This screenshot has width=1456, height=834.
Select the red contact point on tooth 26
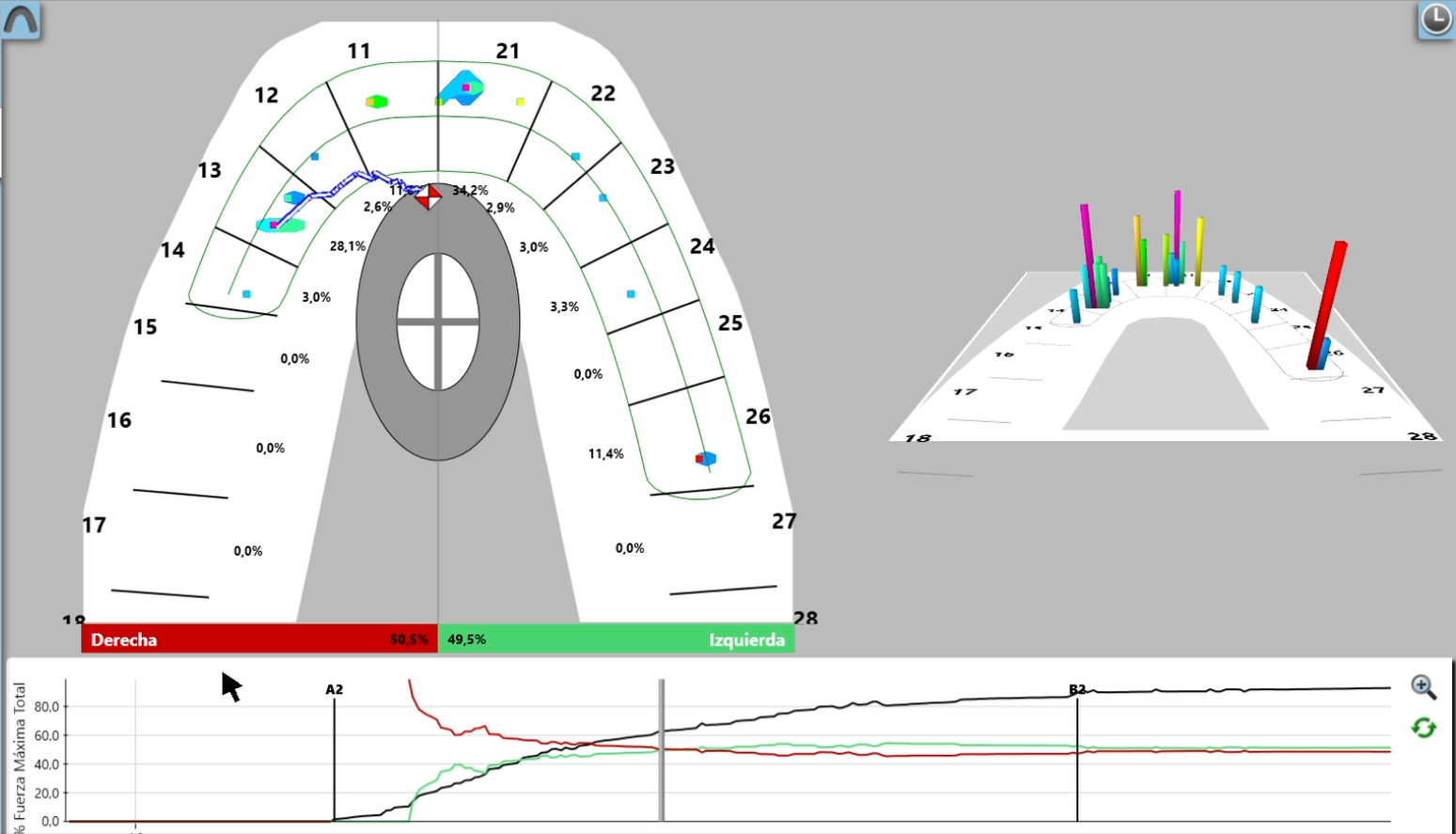(x=700, y=459)
